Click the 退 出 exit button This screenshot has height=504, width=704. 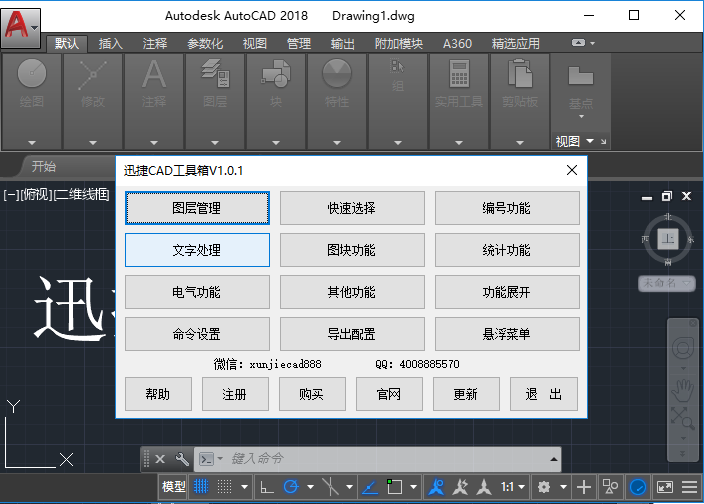[x=544, y=394]
